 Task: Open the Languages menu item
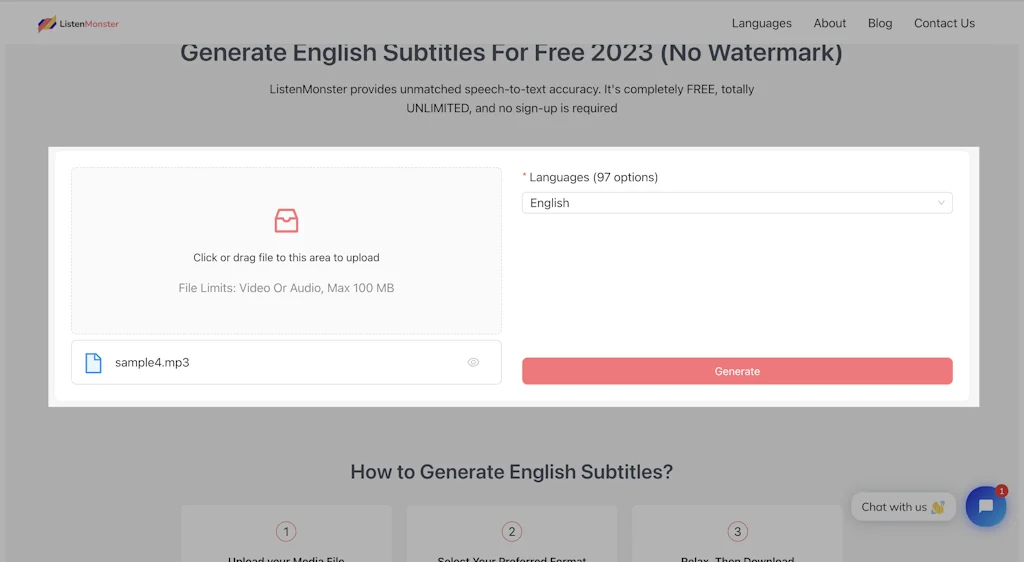click(x=761, y=23)
